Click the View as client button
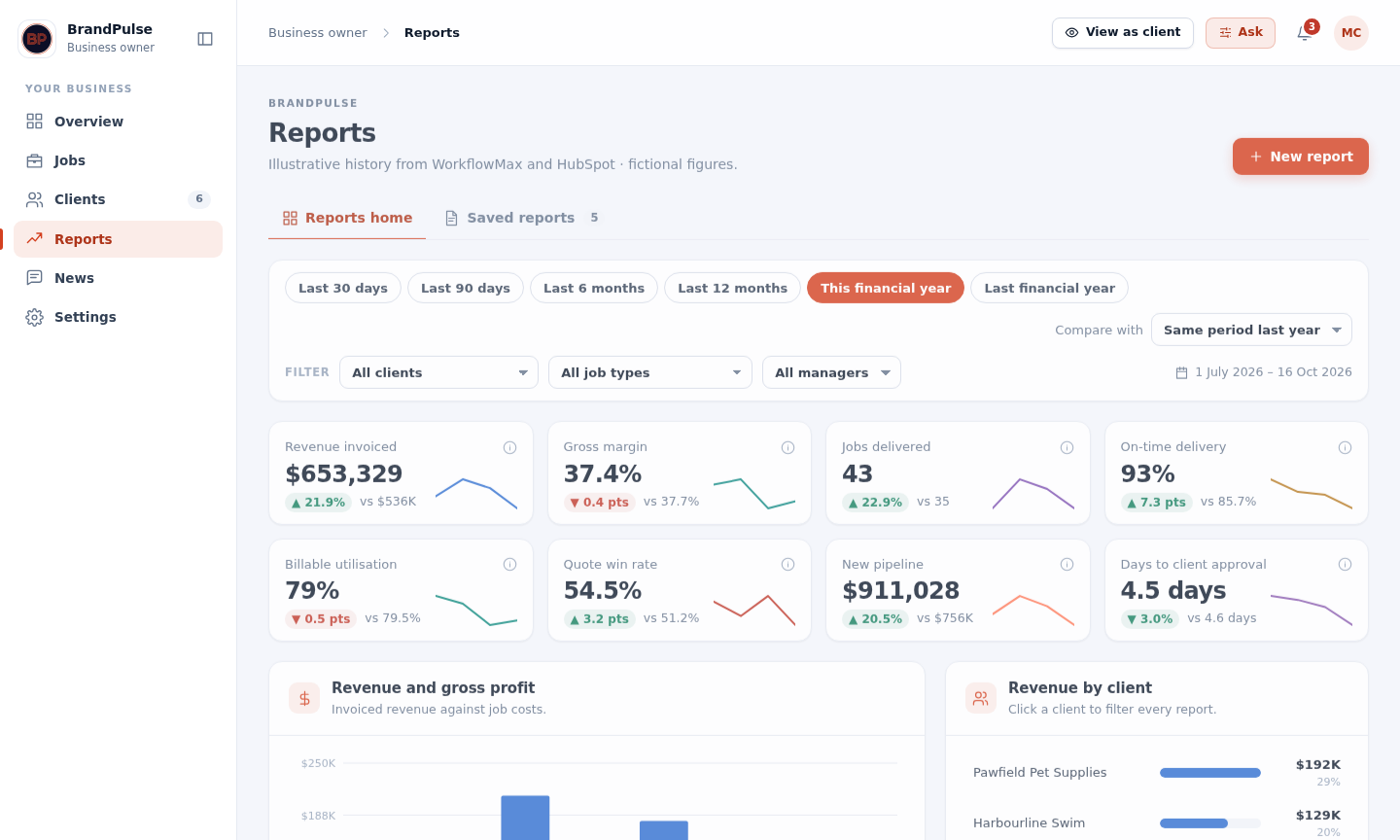 pyautogui.click(x=1123, y=33)
